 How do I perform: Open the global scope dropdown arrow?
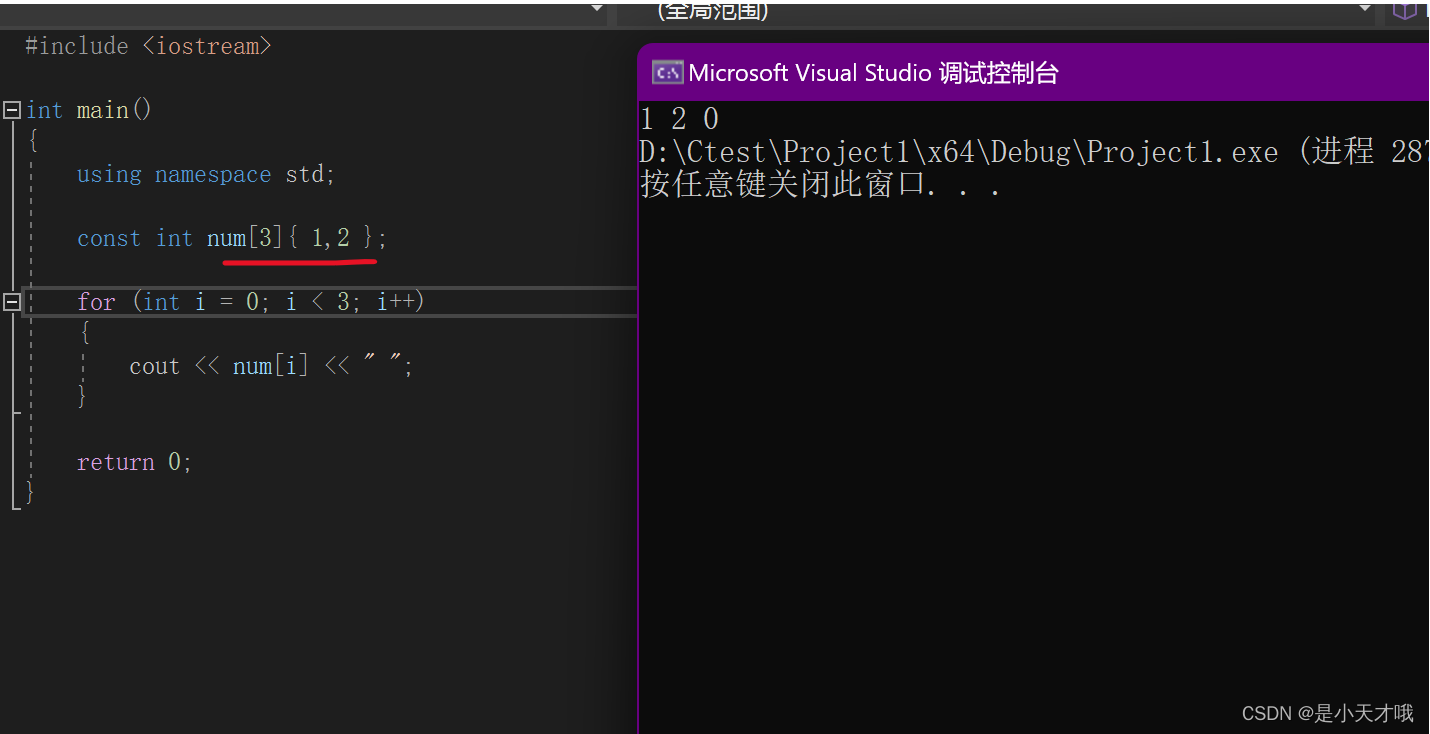tap(1365, 8)
